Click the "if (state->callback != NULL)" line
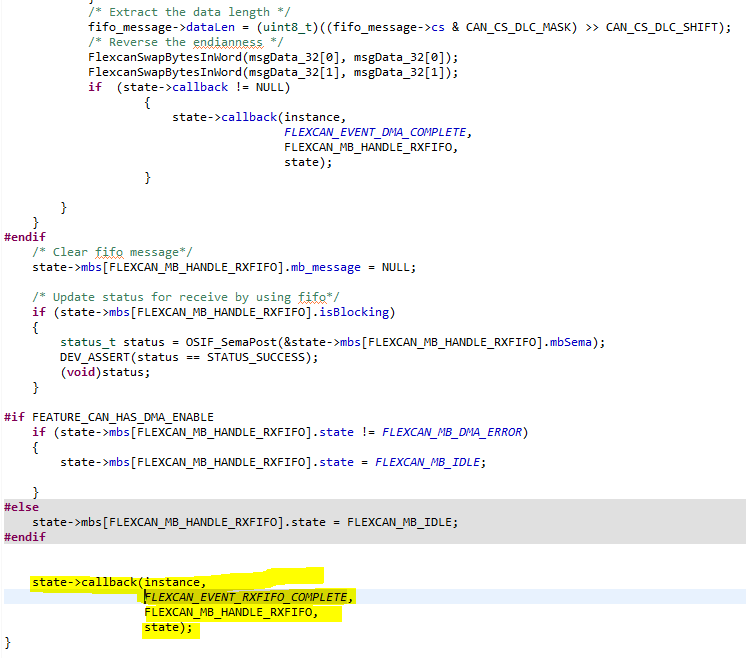The height and width of the screenshot is (658, 746). (189, 87)
